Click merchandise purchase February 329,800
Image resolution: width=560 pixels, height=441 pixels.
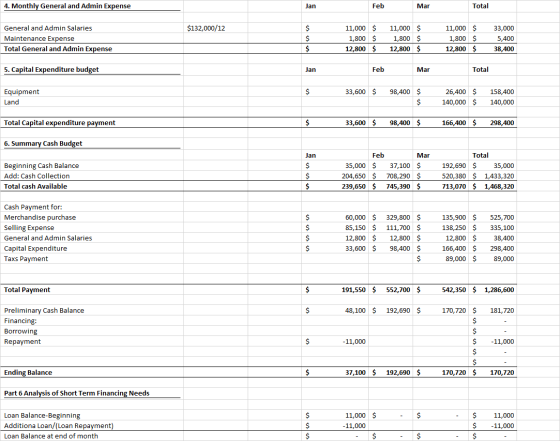click(398, 217)
